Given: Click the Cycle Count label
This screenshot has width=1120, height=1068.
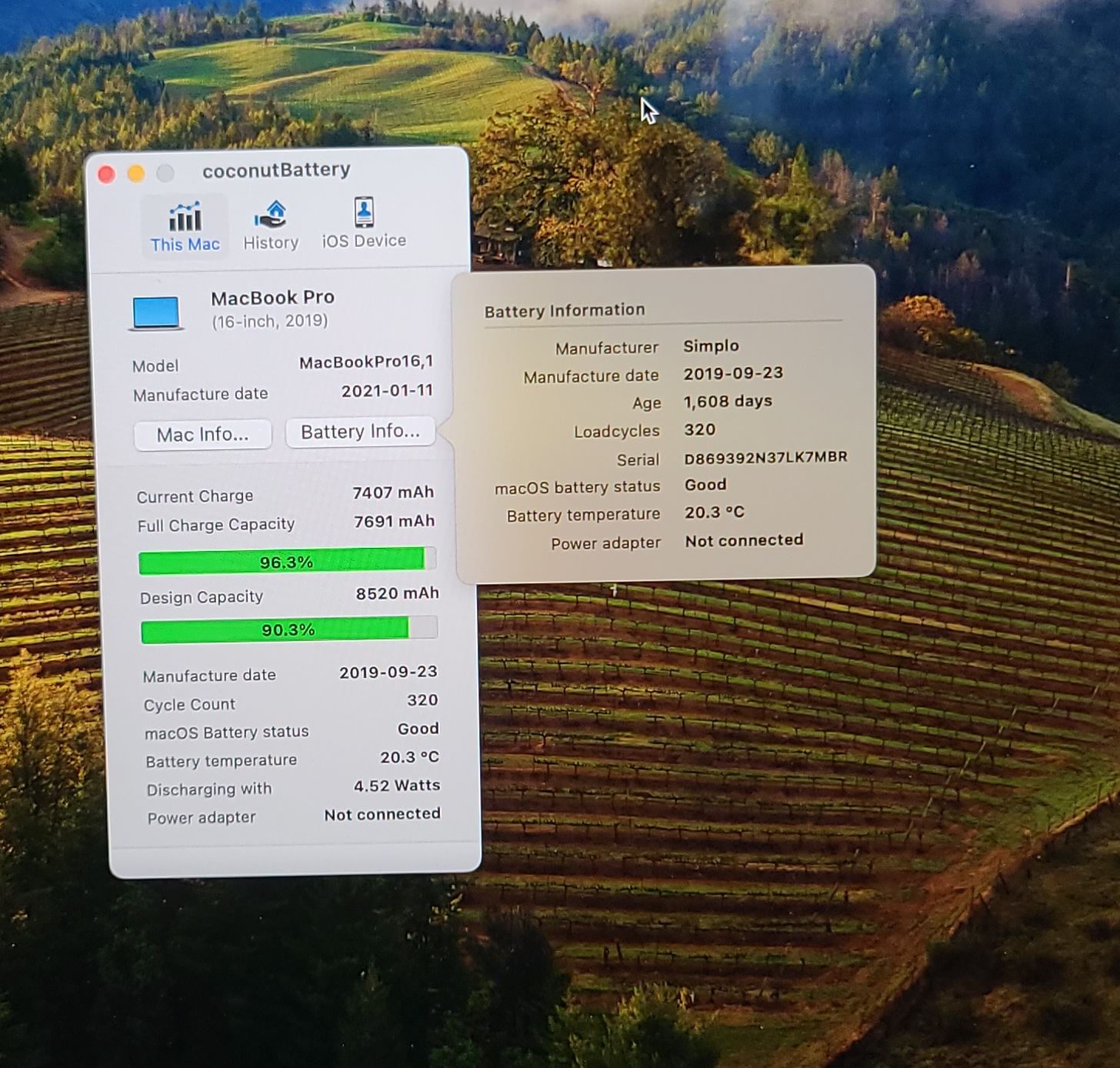Looking at the screenshot, I should point(189,705).
